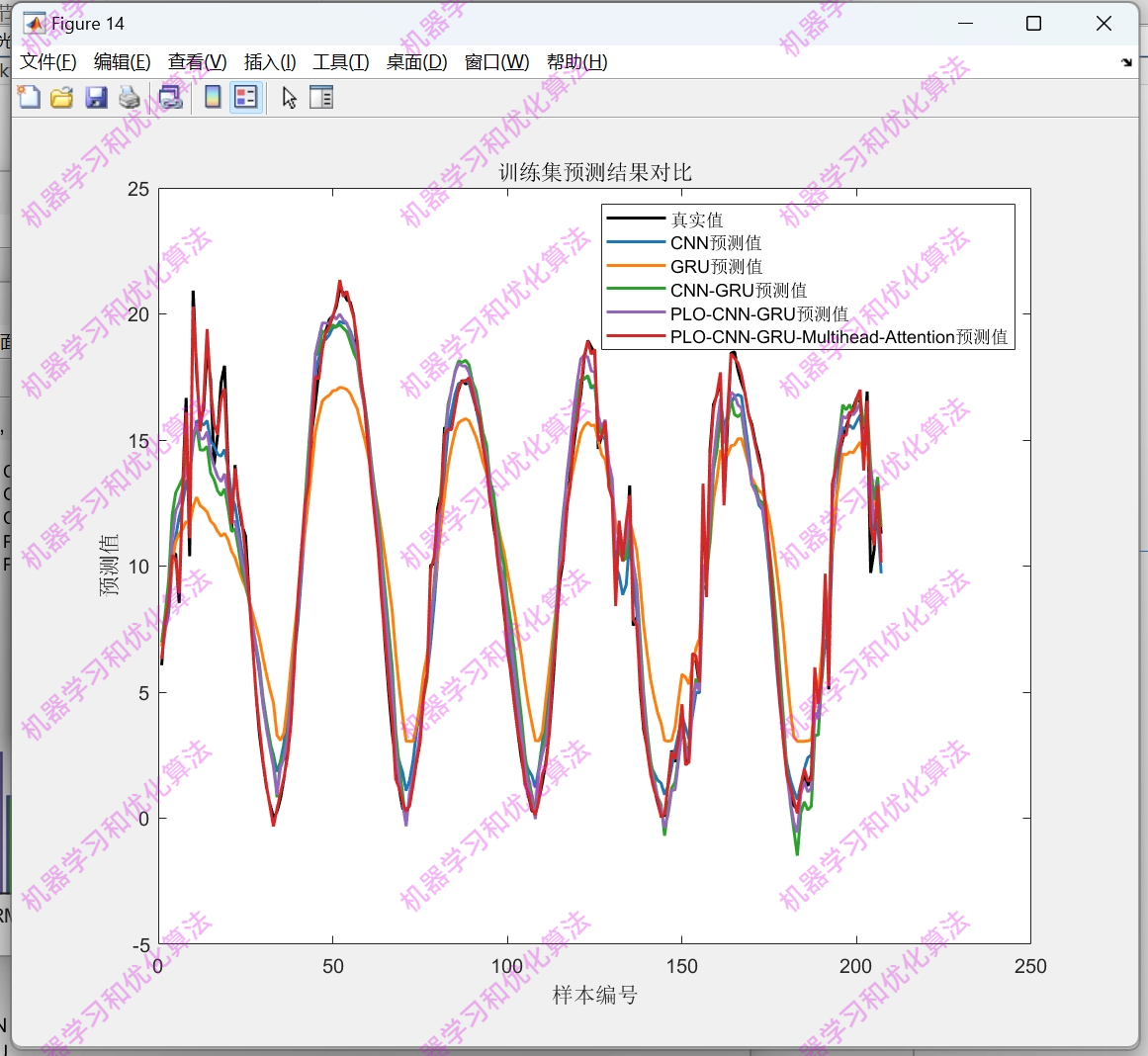
Task: Open the Property Inspector toolbar icon
Action: tap(320, 98)
